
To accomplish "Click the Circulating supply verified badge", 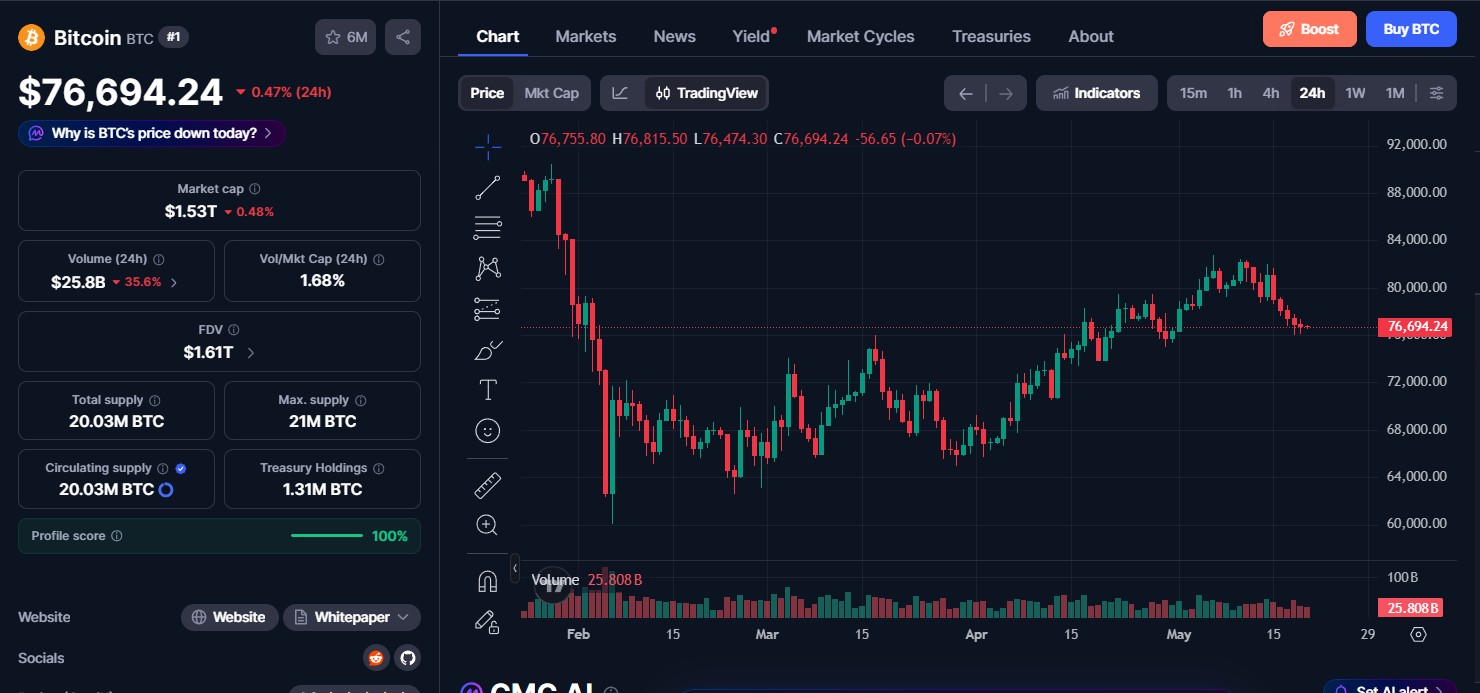I will (181, 468).
